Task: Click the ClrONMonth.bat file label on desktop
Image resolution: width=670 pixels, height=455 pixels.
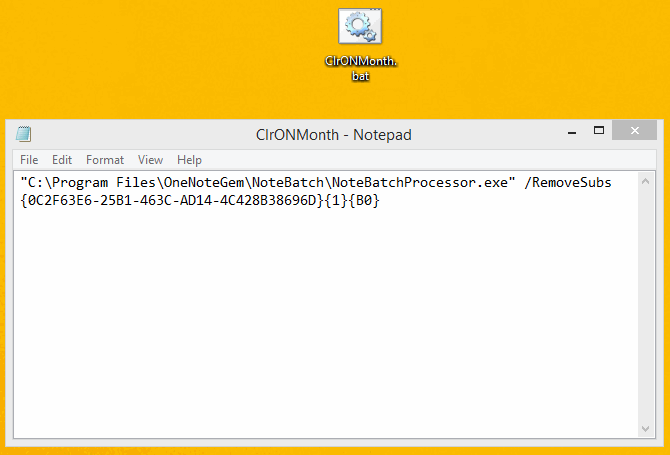Action: 361,68
